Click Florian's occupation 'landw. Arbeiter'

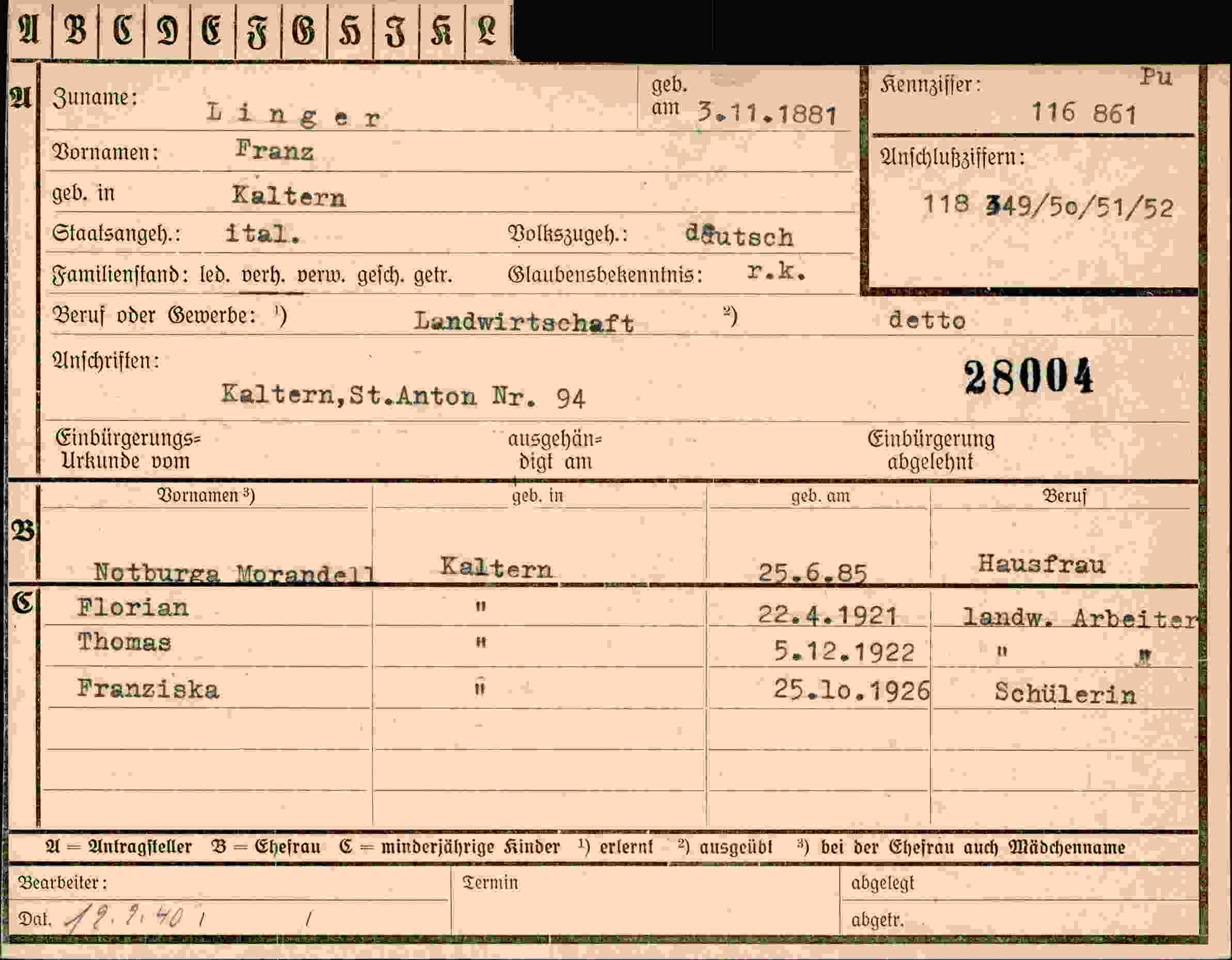point(1079,618)
